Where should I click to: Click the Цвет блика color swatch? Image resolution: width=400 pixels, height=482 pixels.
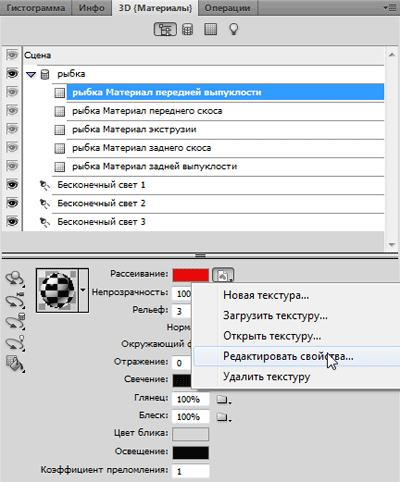point(191,434)
